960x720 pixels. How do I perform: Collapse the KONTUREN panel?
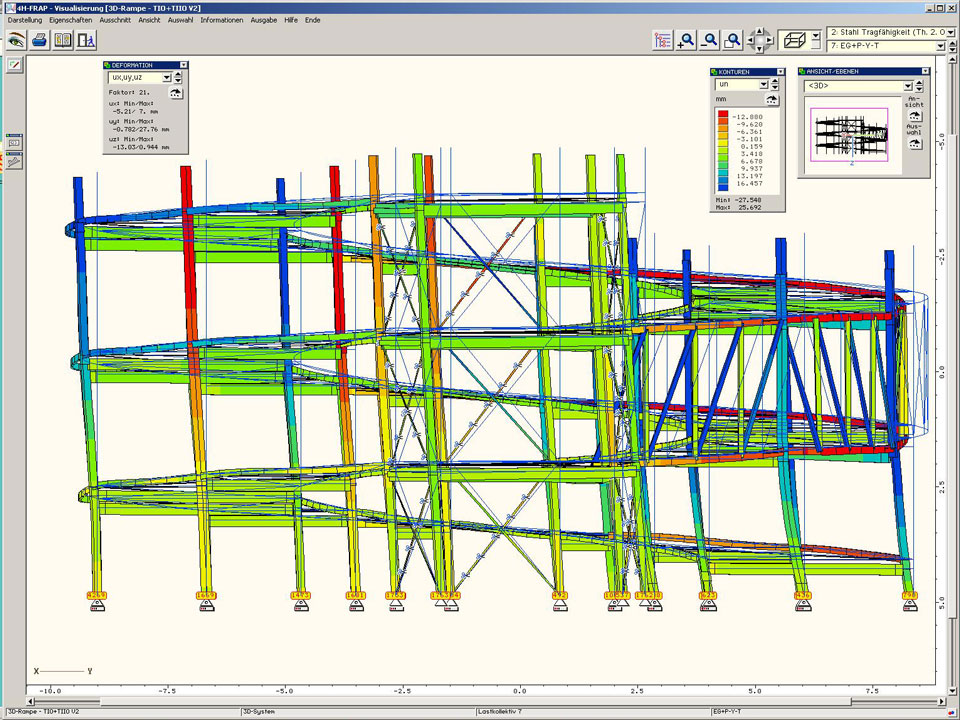click(778, 72)
